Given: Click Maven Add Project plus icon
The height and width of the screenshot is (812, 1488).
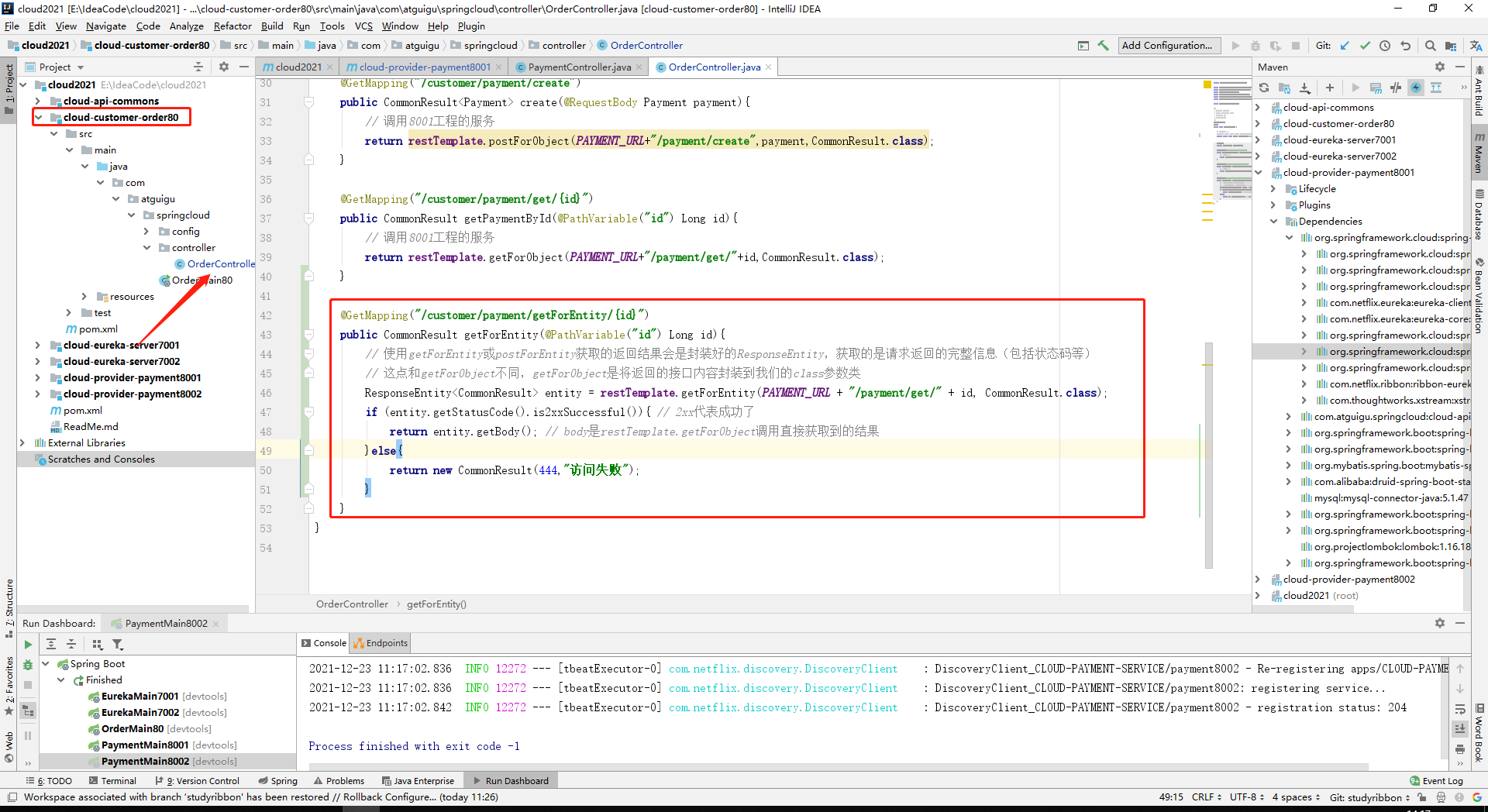Looking at the screenshot, I should point(1330,88).
